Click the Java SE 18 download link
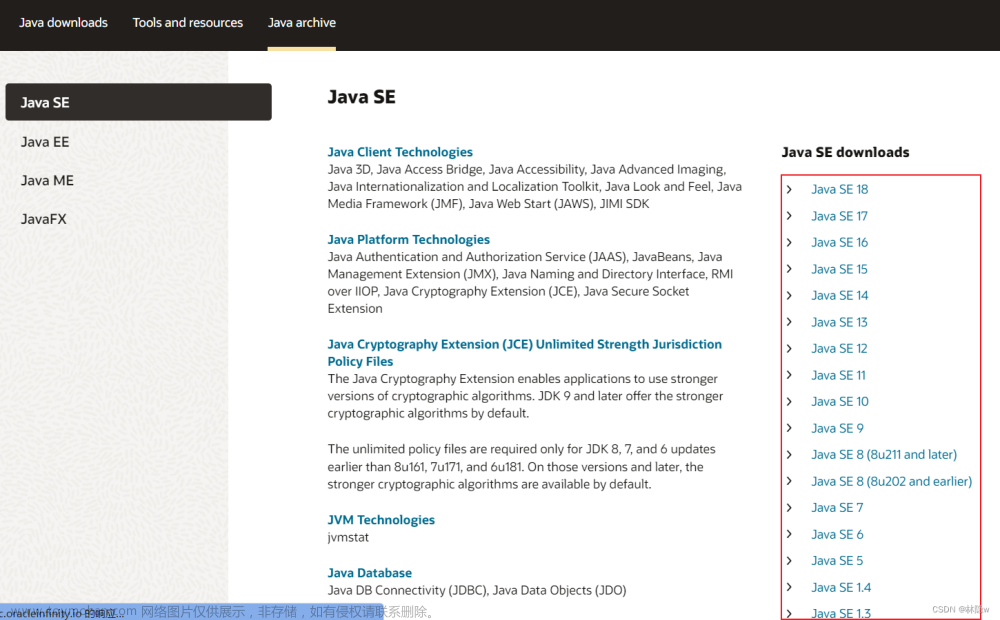 839,189
